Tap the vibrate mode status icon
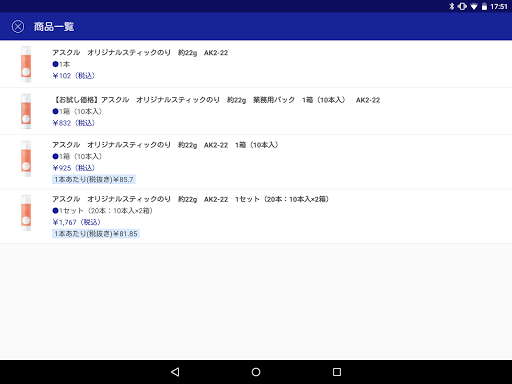Viewport: 512px width, 384px height. coord(462,6)
